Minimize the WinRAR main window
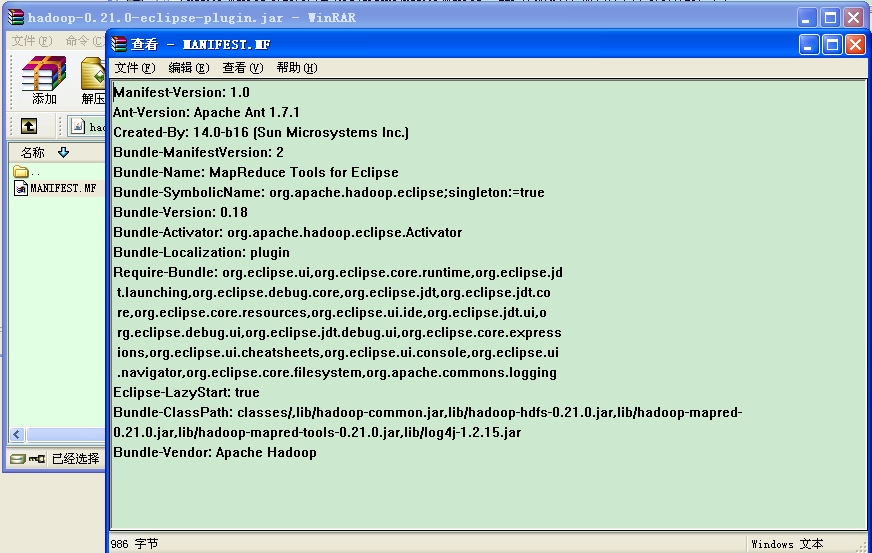The width and height of the screenshot is (872, 553). tap(806, 18)
